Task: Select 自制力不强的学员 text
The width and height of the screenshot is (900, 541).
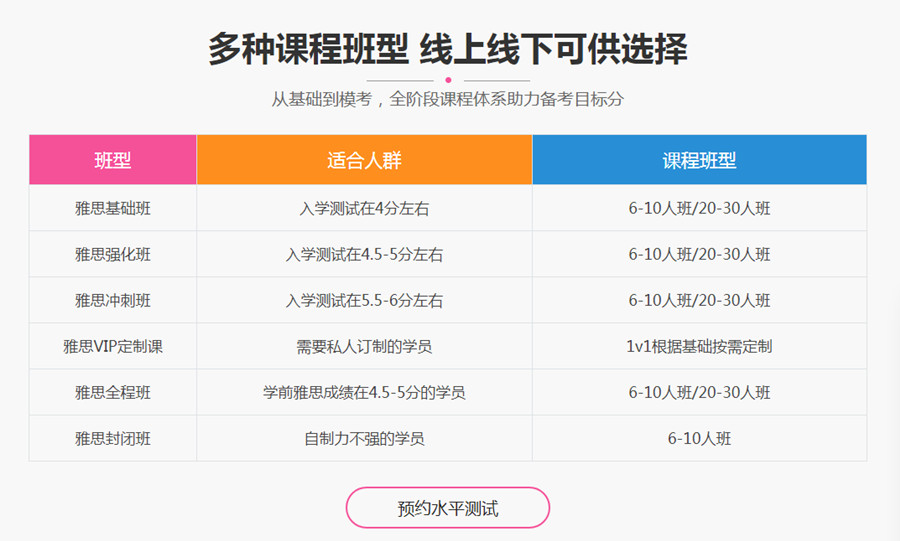Action: (x=364, y=438)
